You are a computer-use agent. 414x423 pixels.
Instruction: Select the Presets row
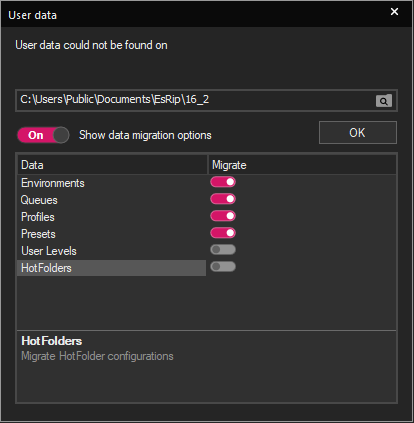click(112, 234)
